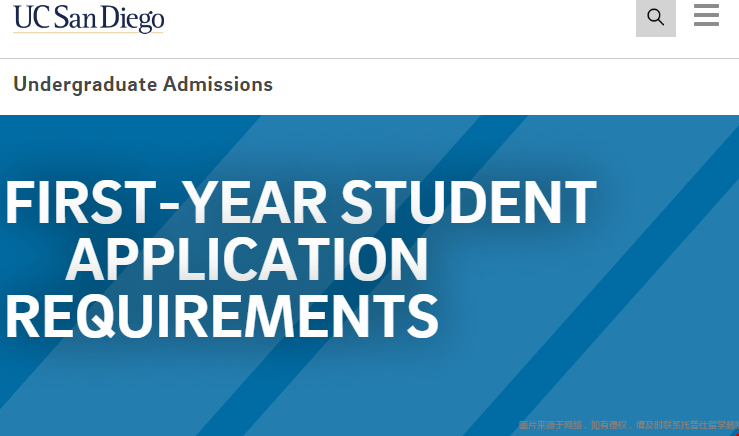
Task: Click the gray divider line below the header
Action: pos(370,58)
